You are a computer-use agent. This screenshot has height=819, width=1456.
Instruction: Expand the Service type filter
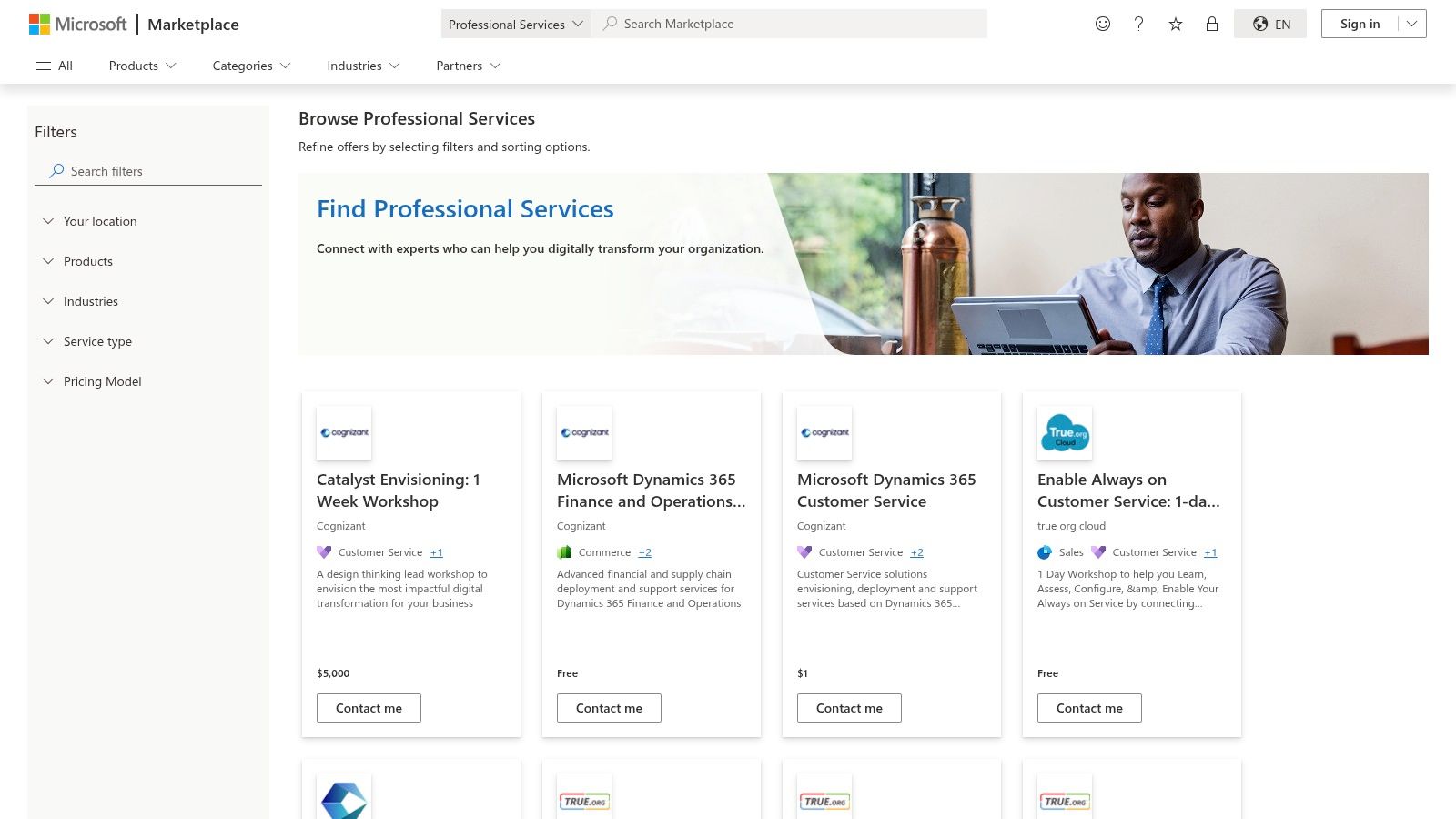pos(96,341)
